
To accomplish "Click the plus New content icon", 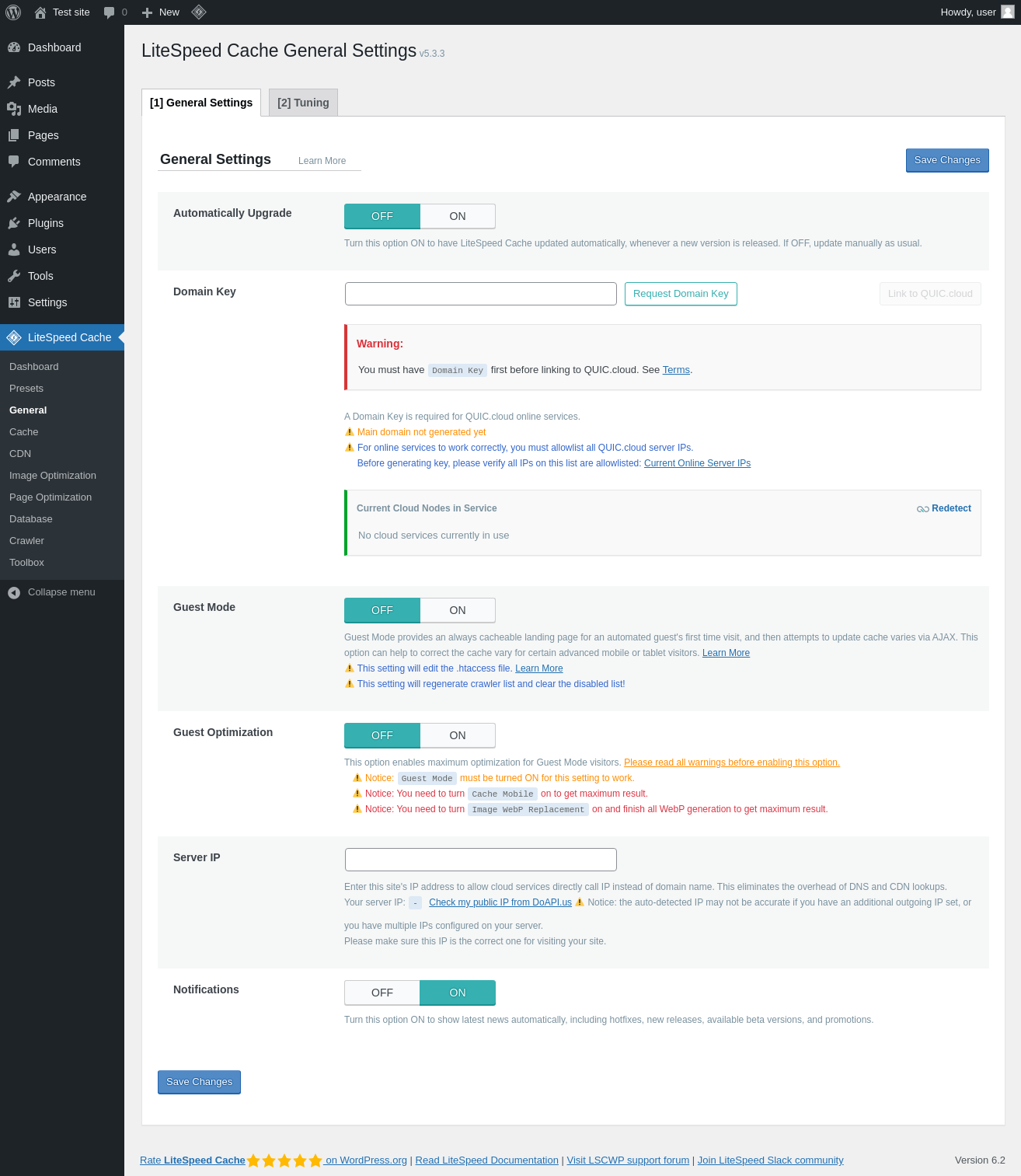I will coord(147,12).
